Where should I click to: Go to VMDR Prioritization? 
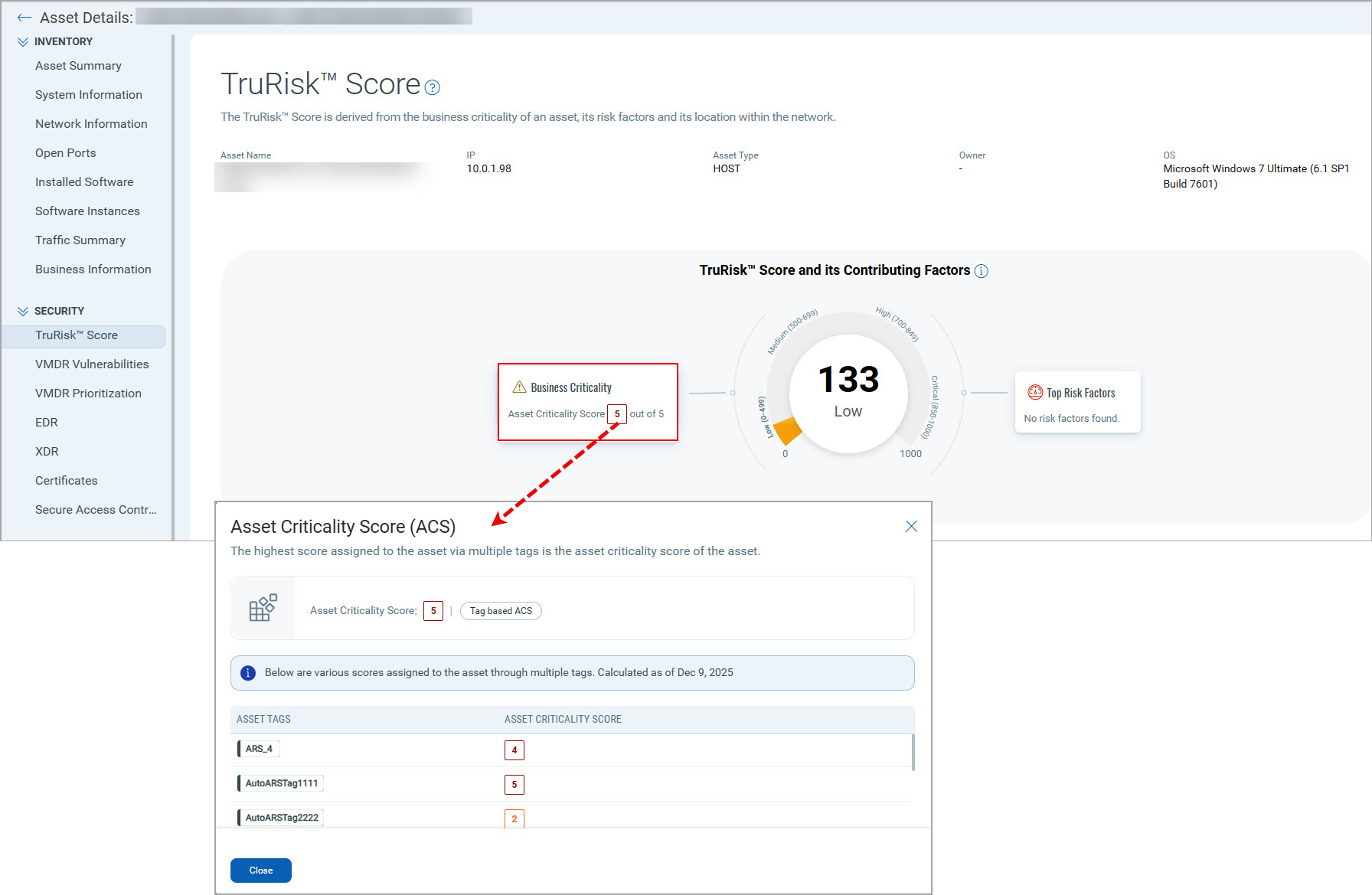point(88,394)
